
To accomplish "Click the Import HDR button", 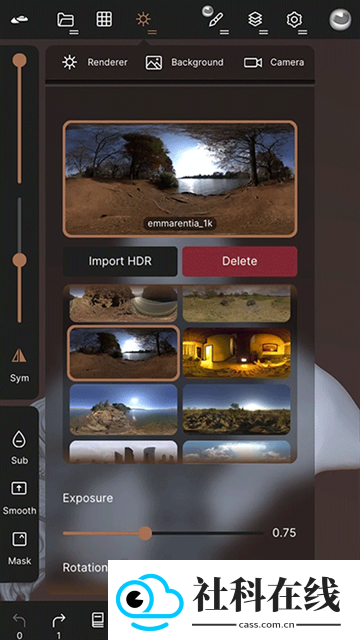I will [120, 261].
